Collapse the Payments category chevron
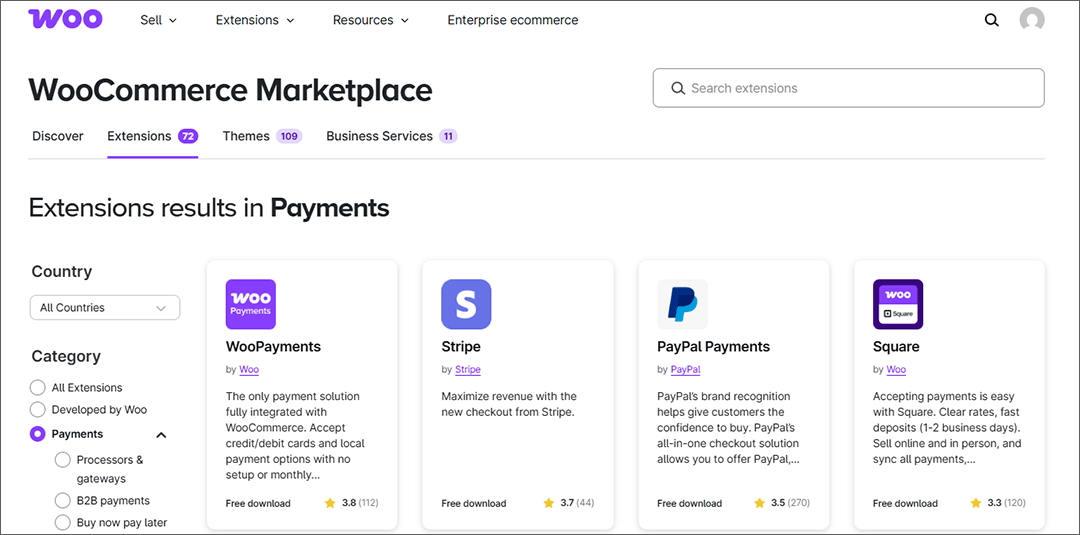1080x535 pixels. pyautogui.click(x=161, y=434)
